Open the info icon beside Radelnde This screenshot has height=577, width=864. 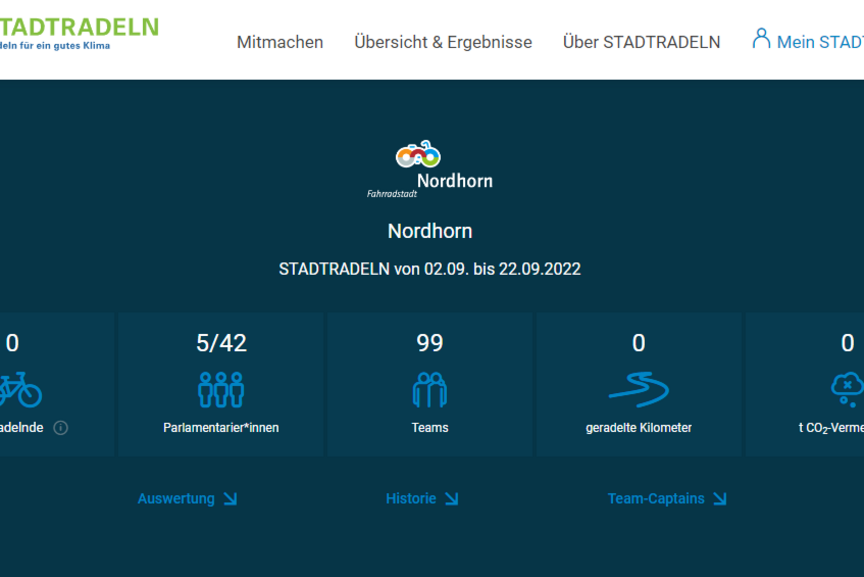(x=61, y=428)
